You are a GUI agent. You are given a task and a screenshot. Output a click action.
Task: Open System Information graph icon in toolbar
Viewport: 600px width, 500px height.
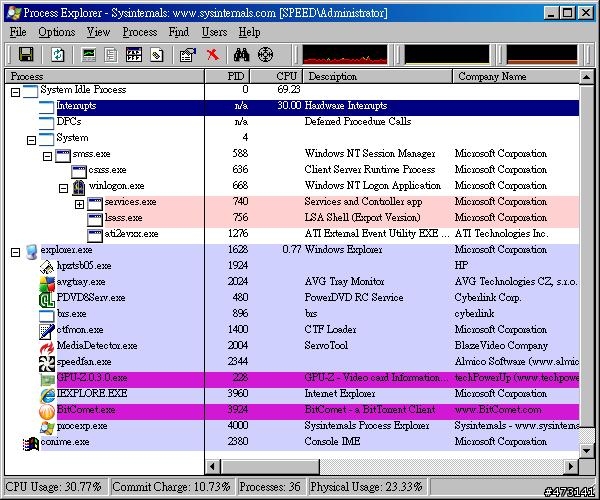click(x=90, y=54)
